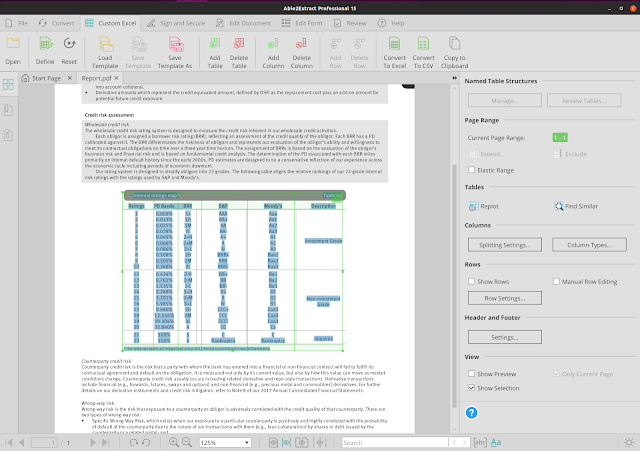640x451 pixels.
Task: Enable Manual Row Editing checkbox
Action: 556,281
